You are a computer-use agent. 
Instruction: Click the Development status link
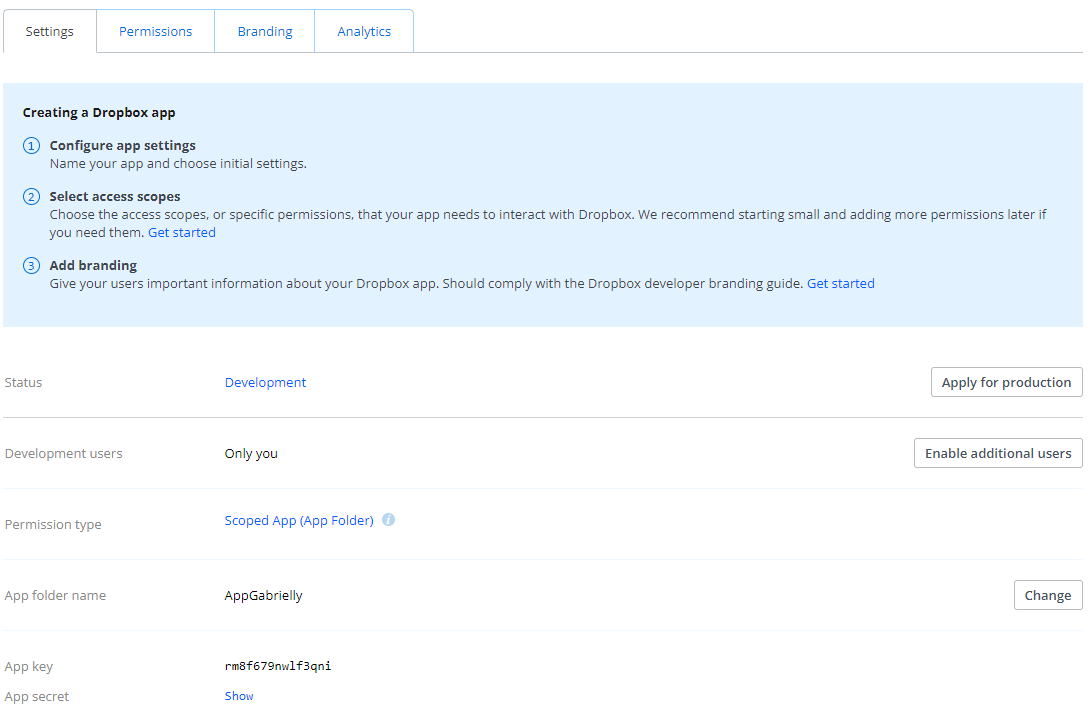[x=265, y=382]
